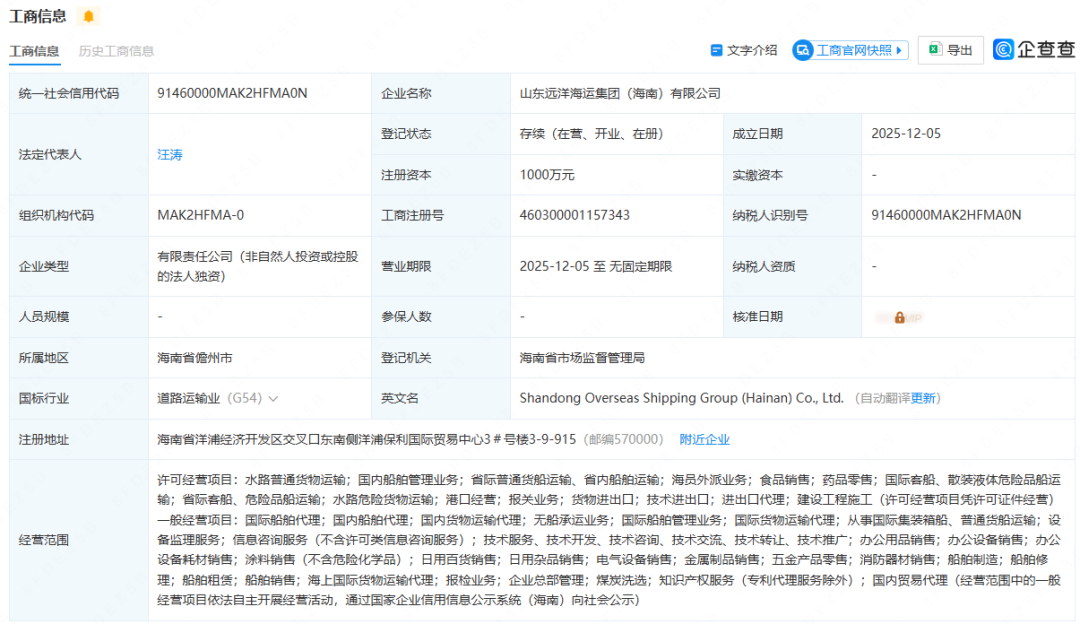1080x624 pixels.
Task: Click the orange bell notification icon
Action: pos(89,16)
